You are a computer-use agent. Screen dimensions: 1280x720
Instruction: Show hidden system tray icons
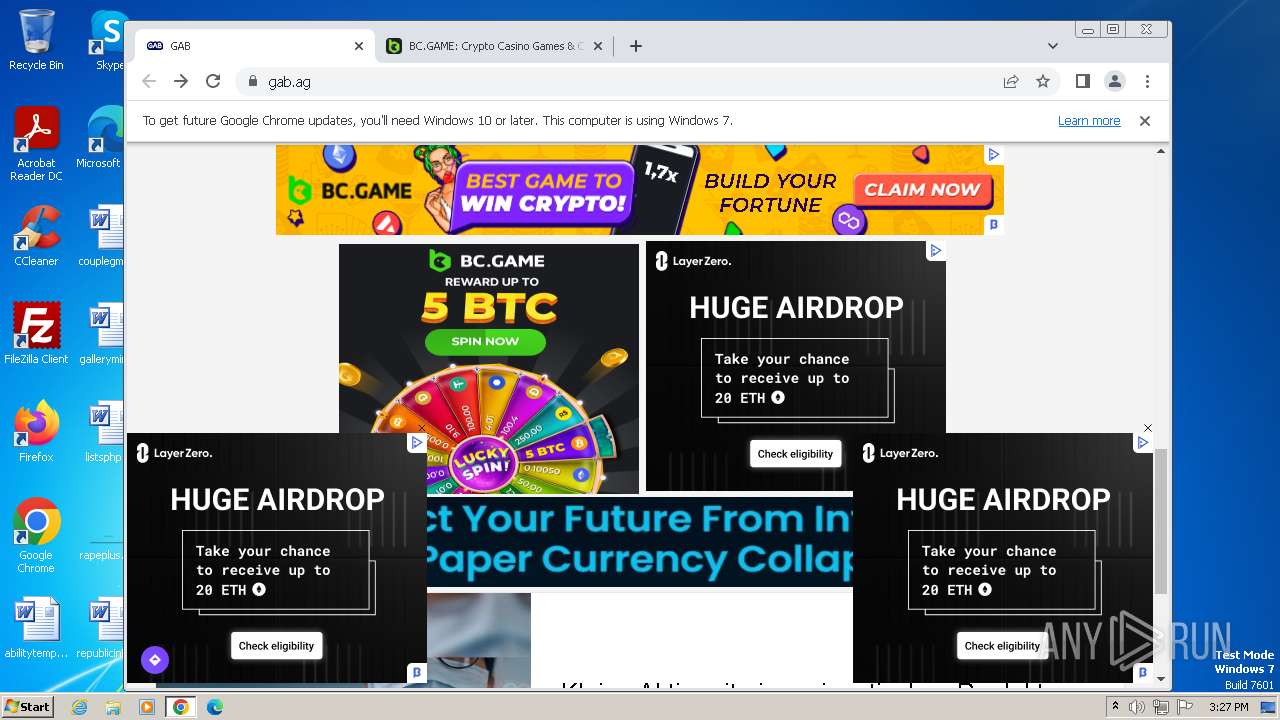click(x=1115, y=707)
